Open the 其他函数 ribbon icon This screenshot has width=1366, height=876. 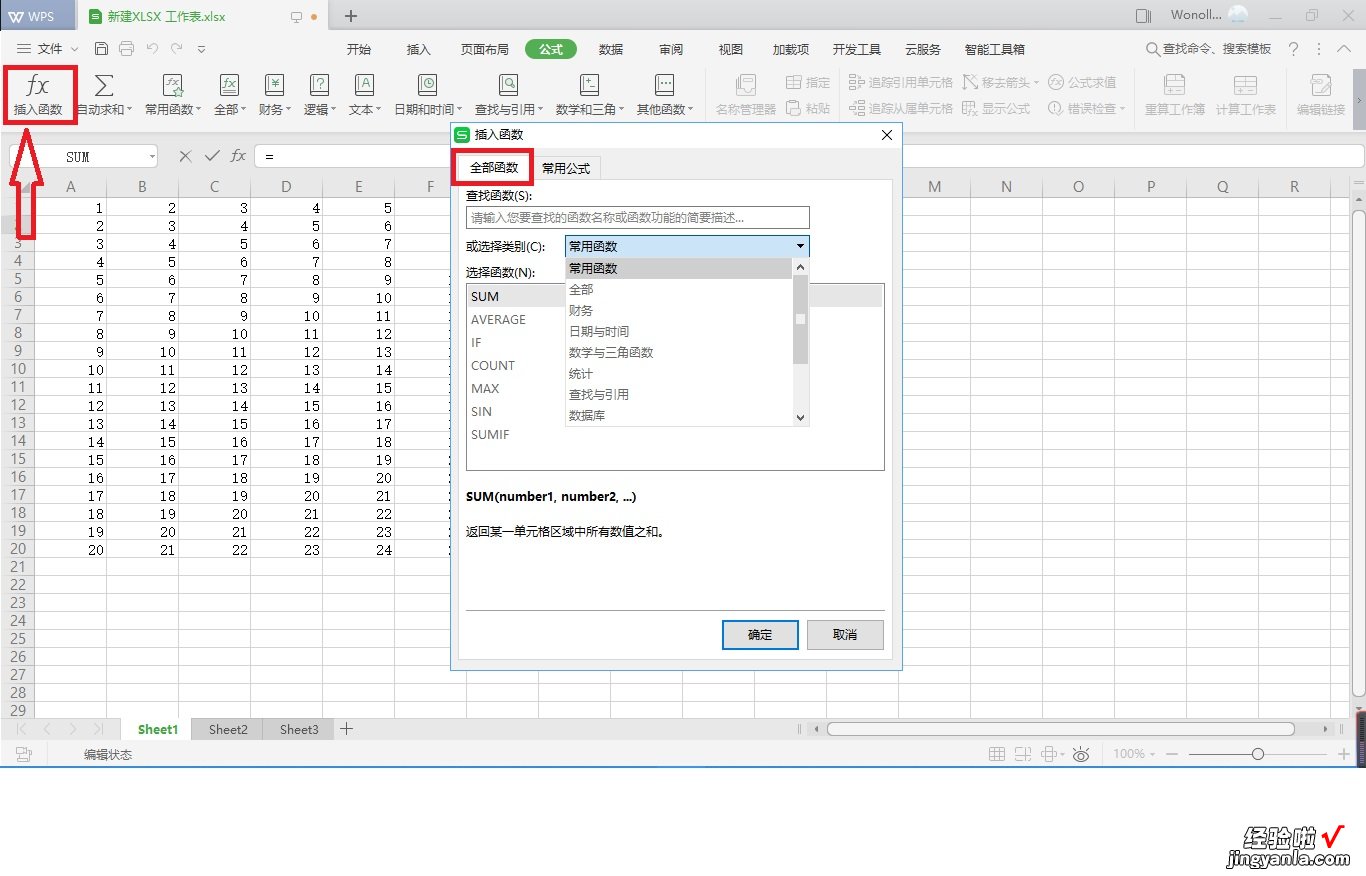664,86
